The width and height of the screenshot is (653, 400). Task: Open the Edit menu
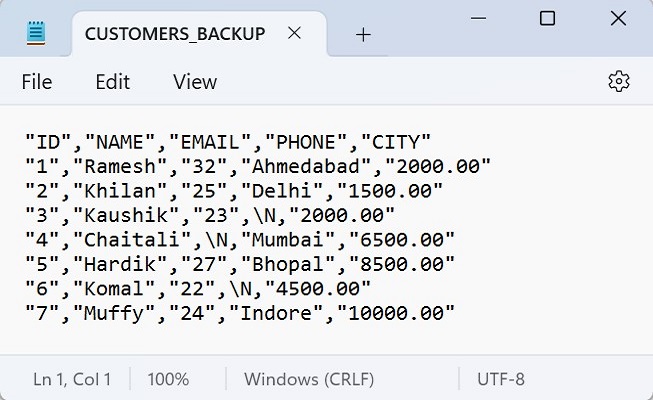pos(113,82)
